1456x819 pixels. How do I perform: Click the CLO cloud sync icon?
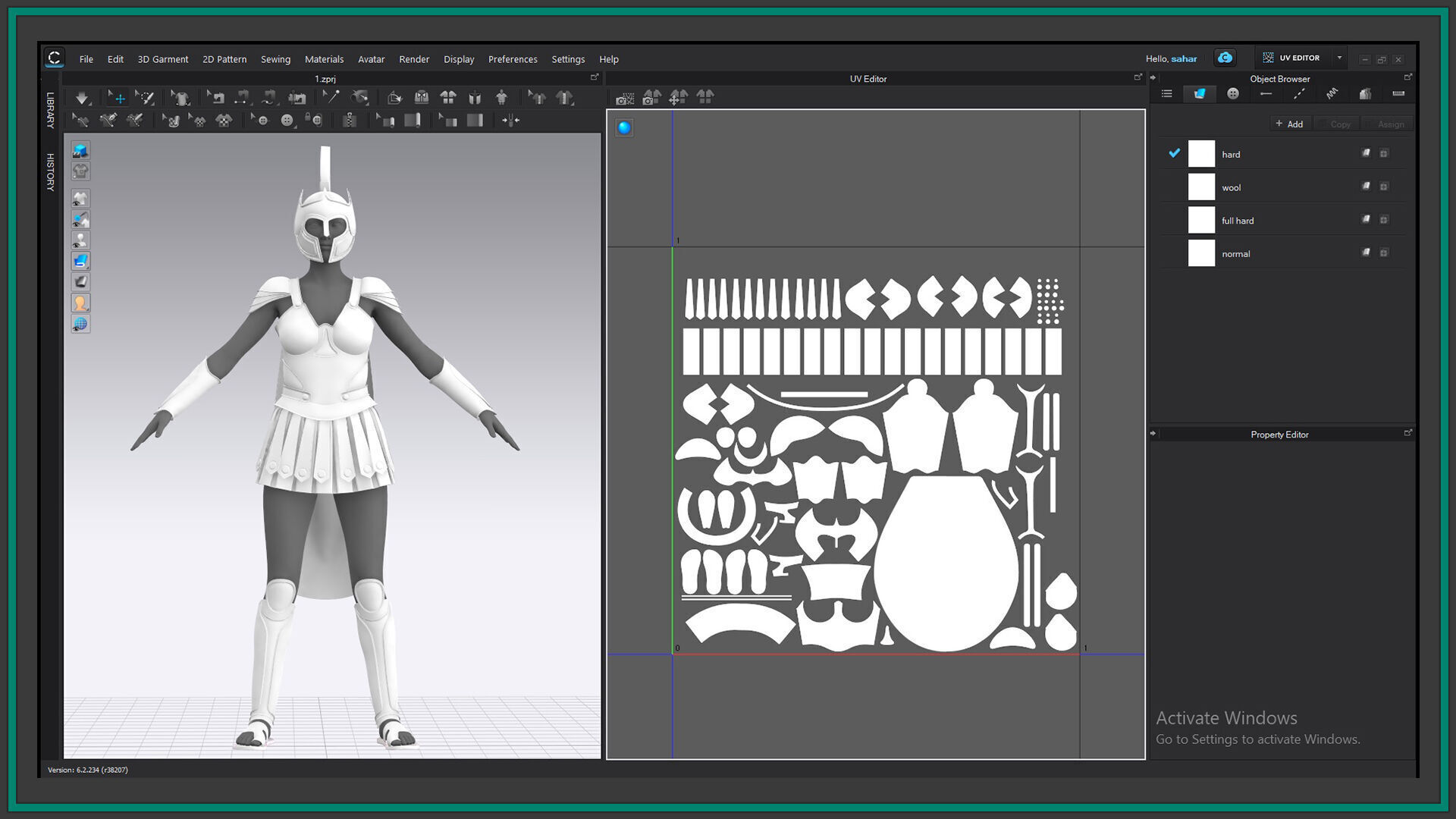pyautogui.click(x=1225, y=58)
